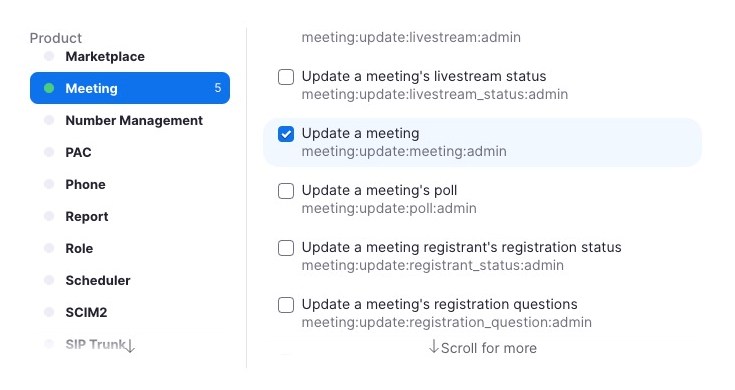This screenshot has height=390, width=735.
Task: Enable Update a meeting's livestream status checkbox
Action: click(x=286, y=77)
